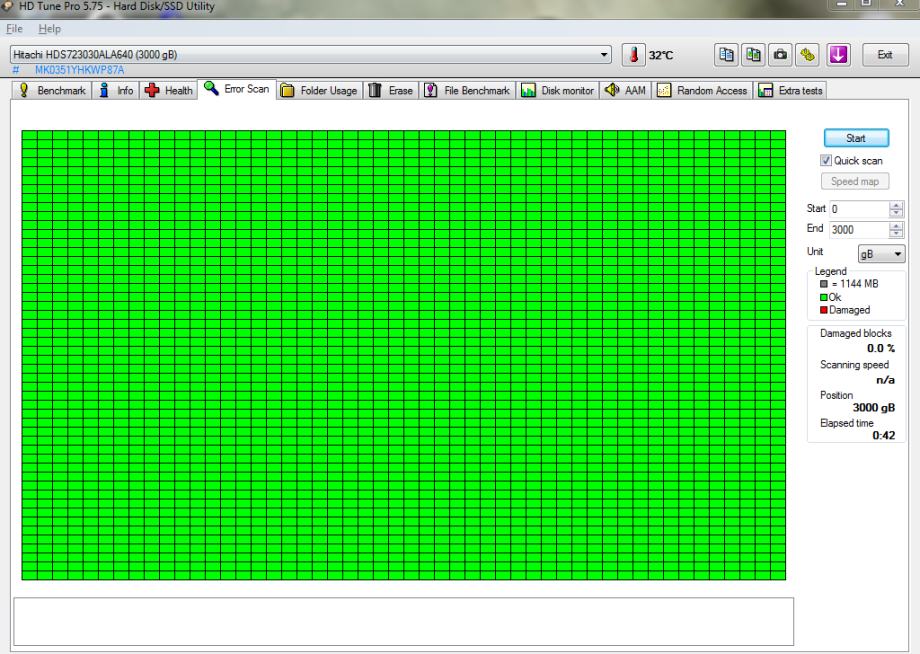Increase the Start value with up arrow
The width and height of the screenshot is (920, 654).
pyautogui.click(x=895, y=205)
